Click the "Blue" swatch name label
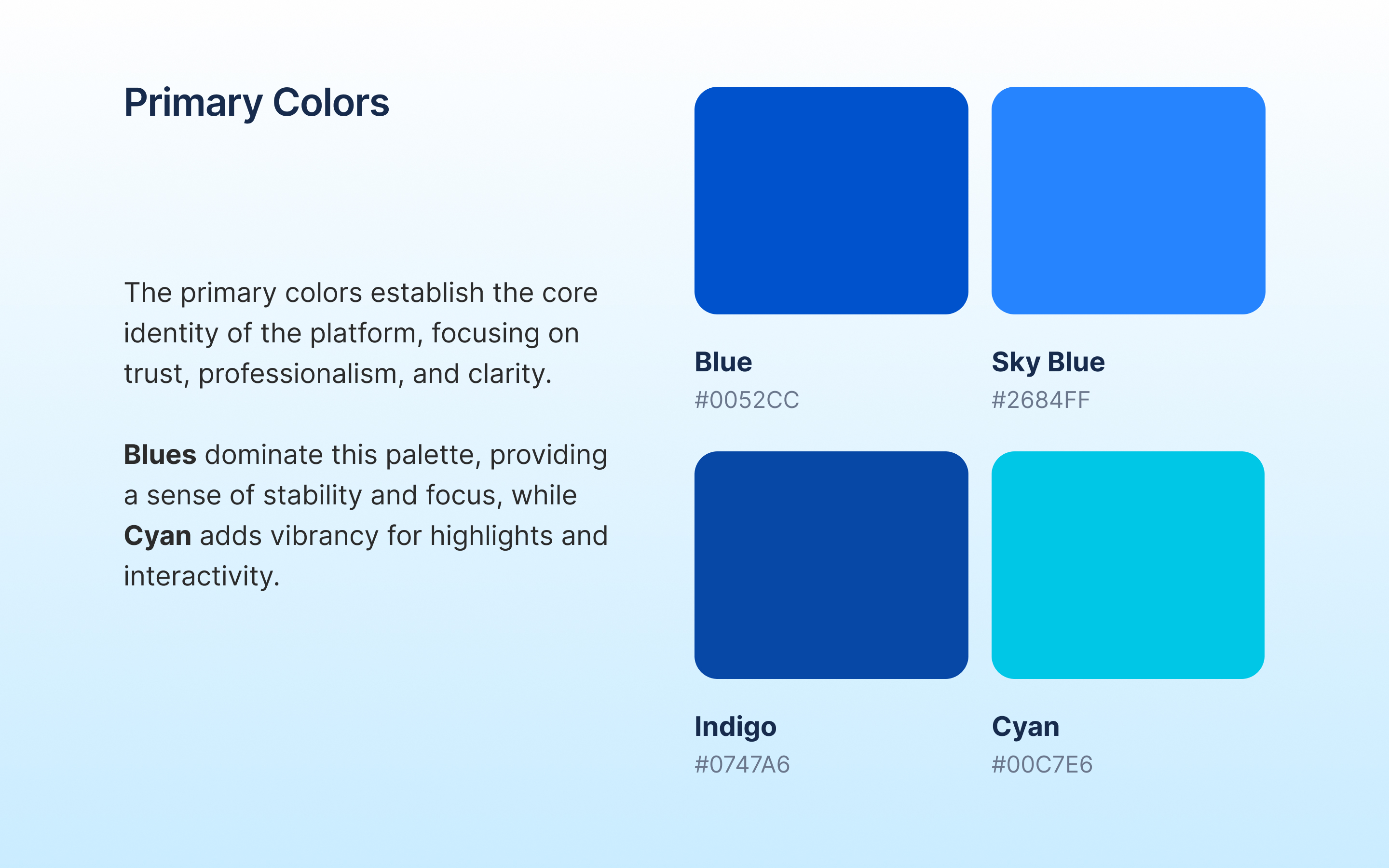Viewport: 1389px width, 868px height. click(x=723, y=362)
